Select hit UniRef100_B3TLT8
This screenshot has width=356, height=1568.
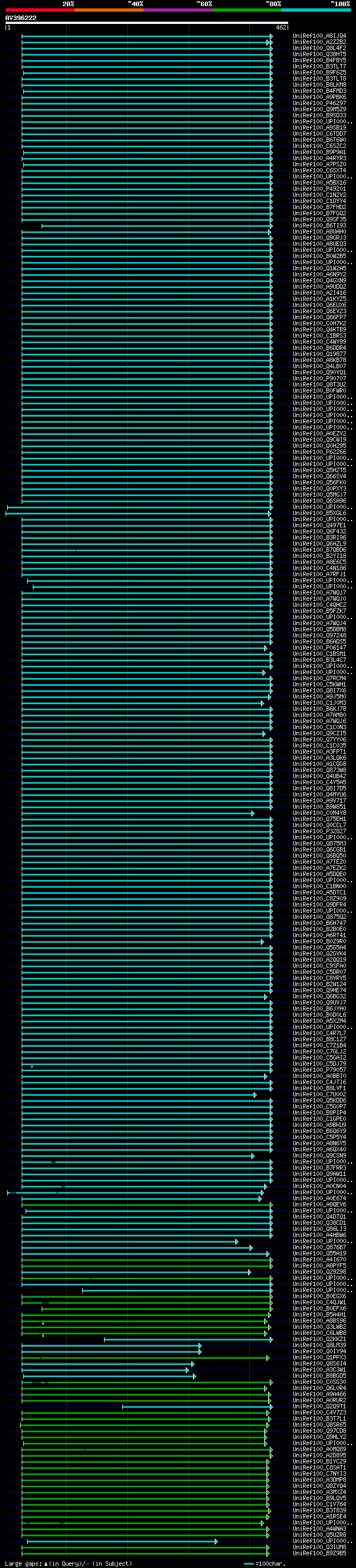[x=319, y=78]
